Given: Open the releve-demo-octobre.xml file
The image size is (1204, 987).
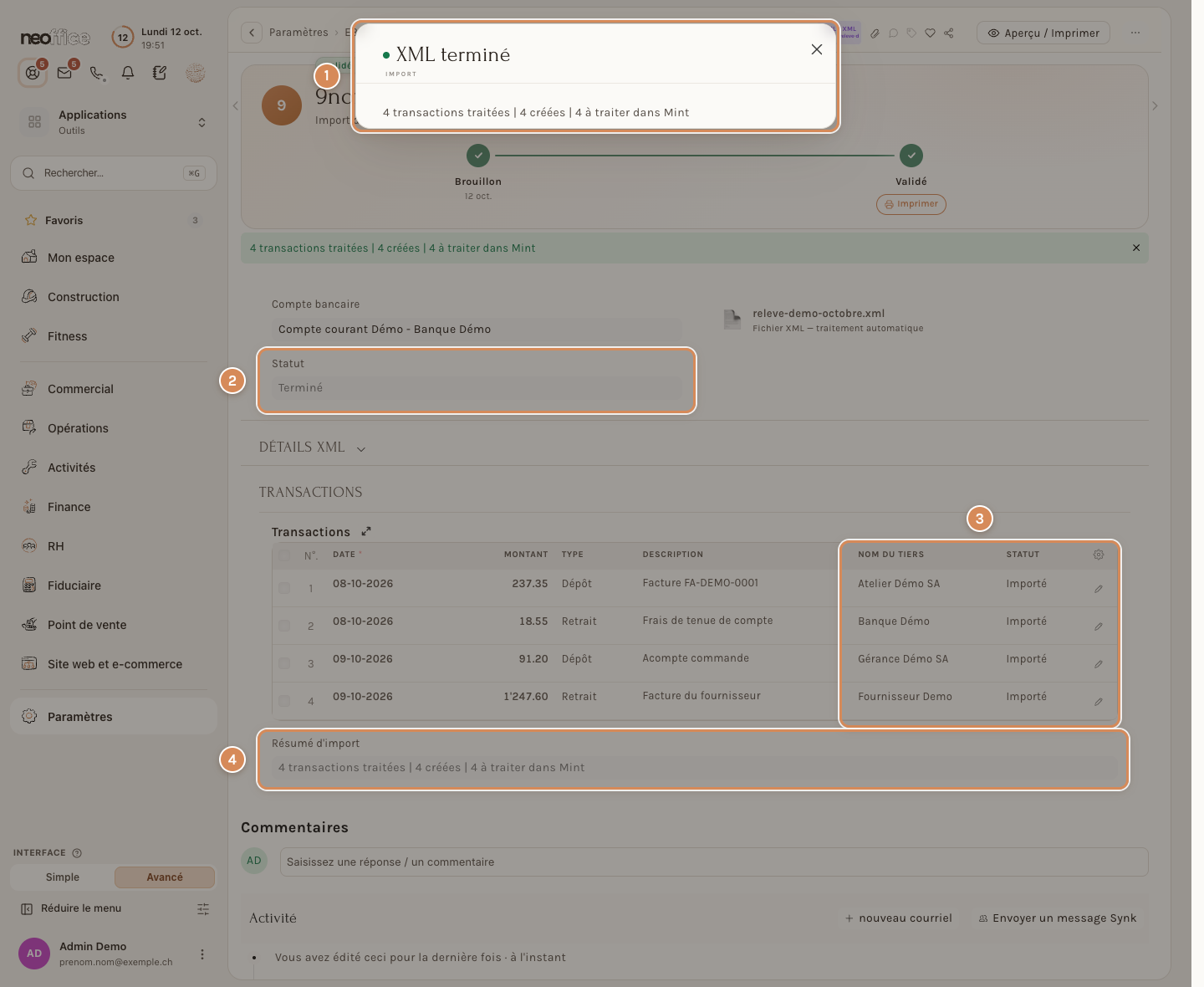Looking at the screenshot, I should [x=819, y=314].
